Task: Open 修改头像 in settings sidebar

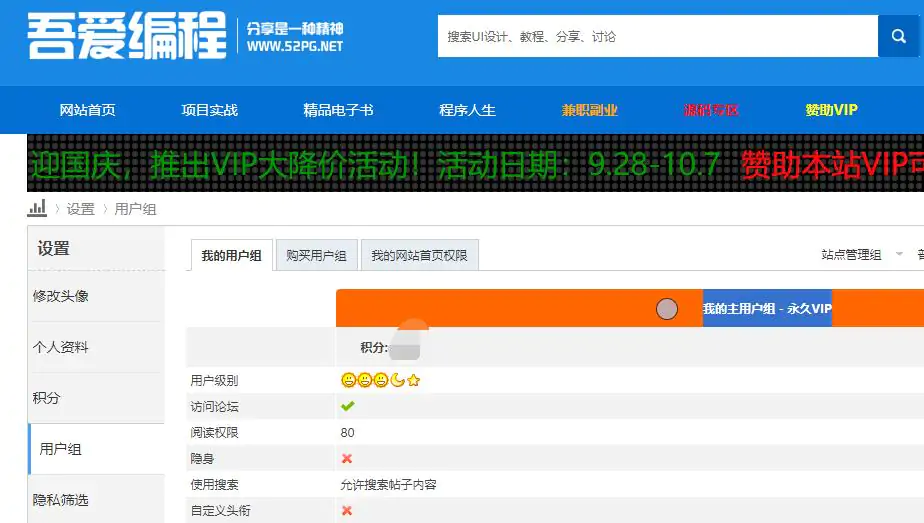Action: [x=61, y=296]
